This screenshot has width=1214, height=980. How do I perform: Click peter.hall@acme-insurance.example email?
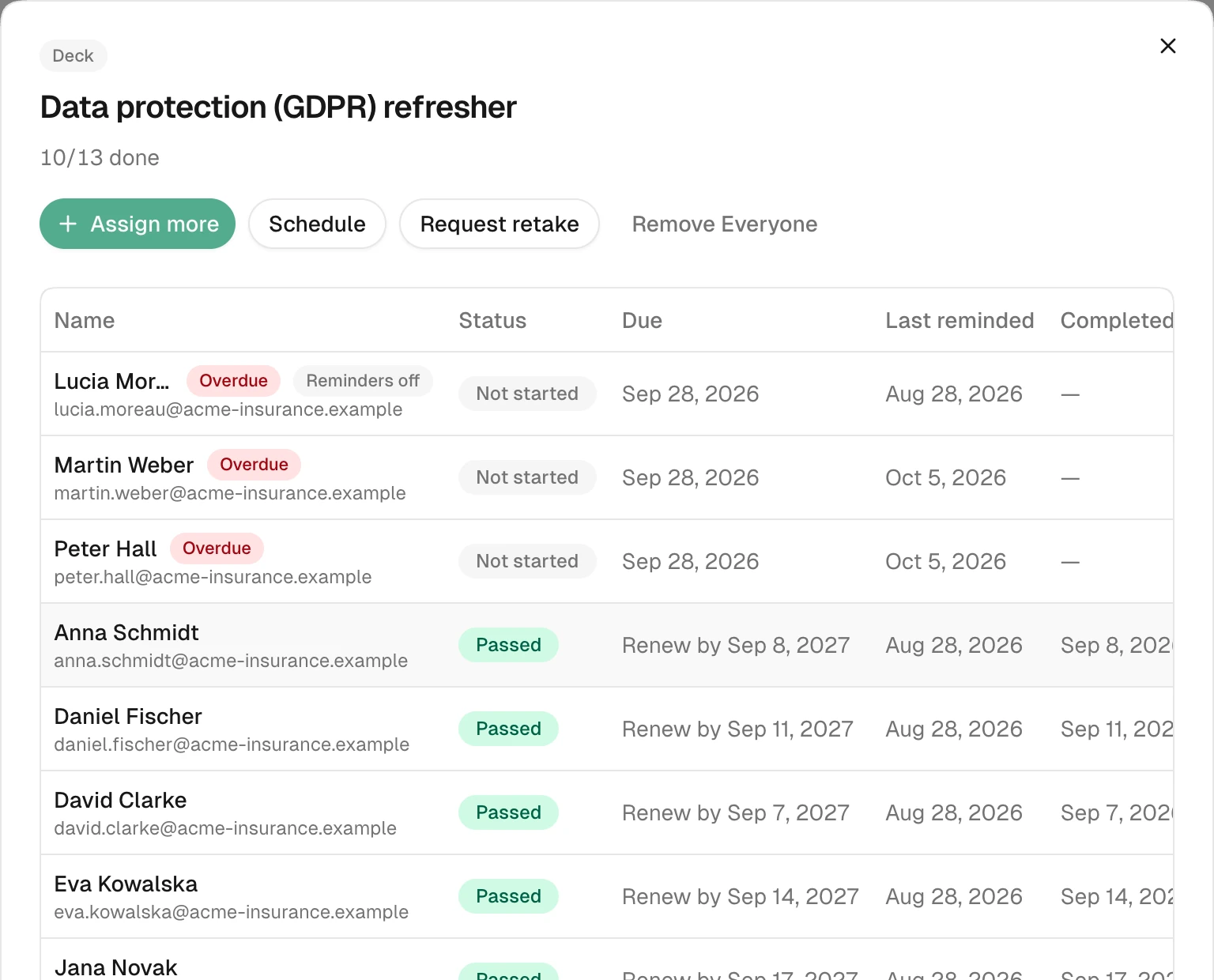213,577
